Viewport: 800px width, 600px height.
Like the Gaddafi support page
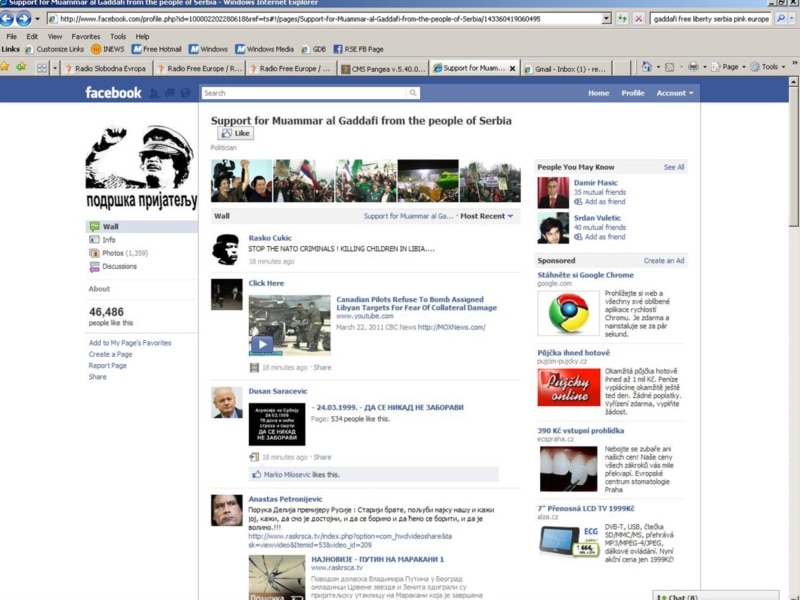tap(236, 133)
